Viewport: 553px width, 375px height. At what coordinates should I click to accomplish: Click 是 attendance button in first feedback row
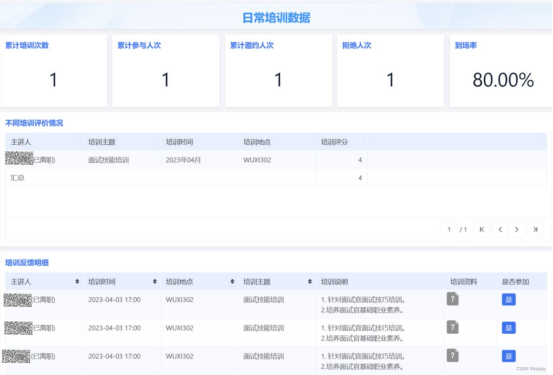[509, 300]
